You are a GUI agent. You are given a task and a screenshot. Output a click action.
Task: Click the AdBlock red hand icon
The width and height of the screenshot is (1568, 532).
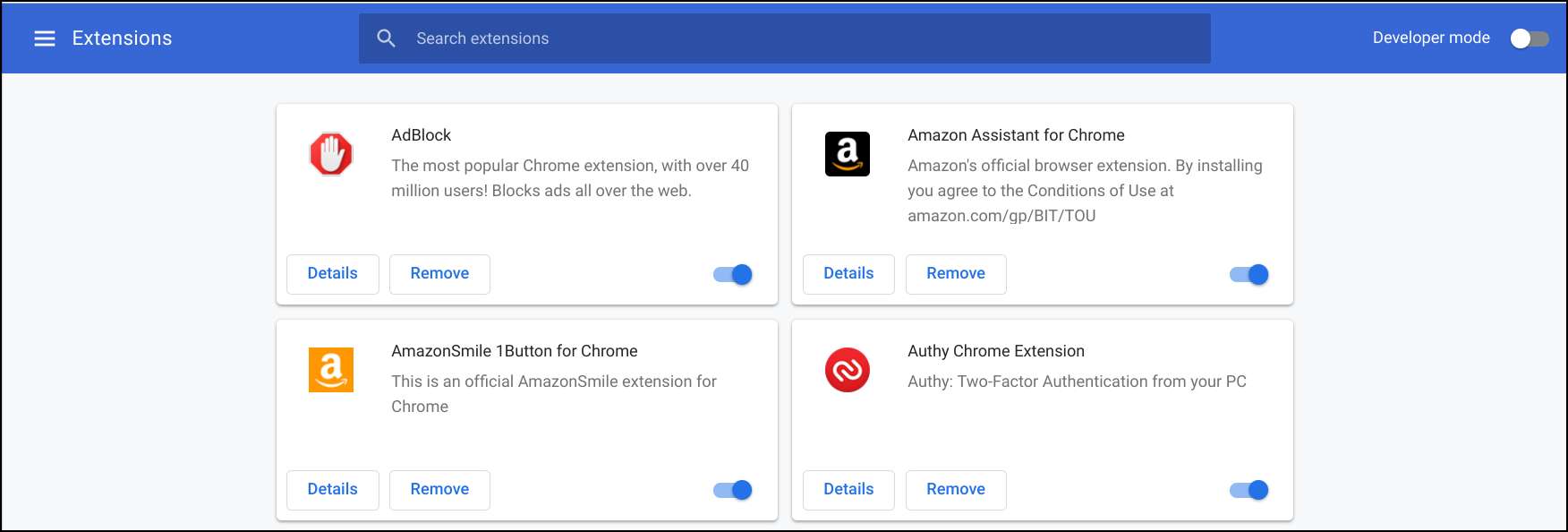331,154
